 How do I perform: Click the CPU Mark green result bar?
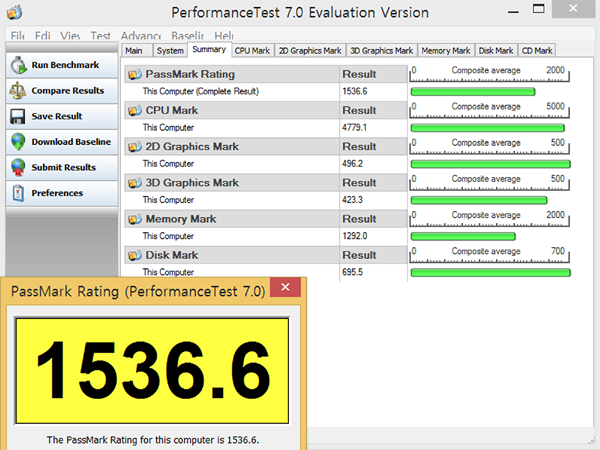coord(488,128)
